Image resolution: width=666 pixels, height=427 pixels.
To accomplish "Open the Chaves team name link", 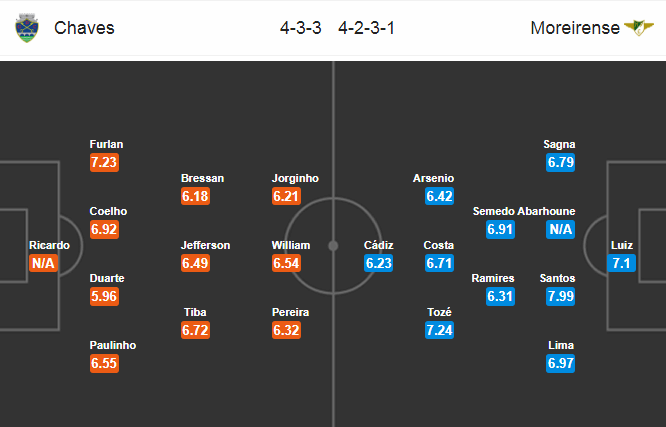I will pyautogui.click(x=84, y=28).
